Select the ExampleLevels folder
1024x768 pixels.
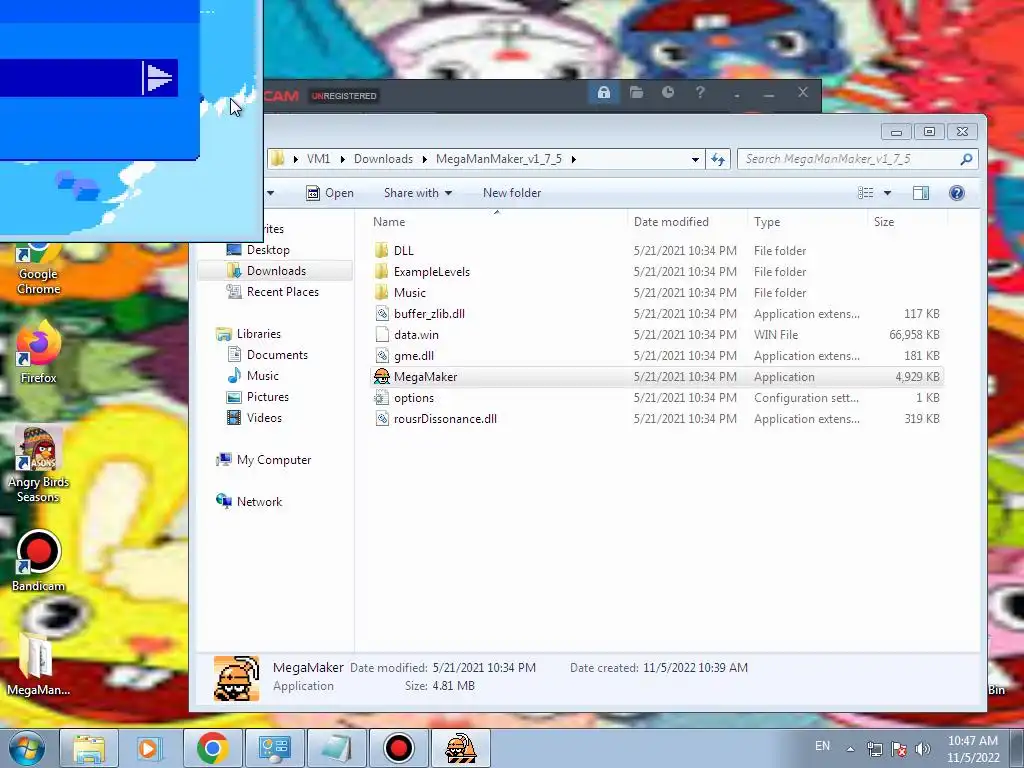click(x=431, y=272)
